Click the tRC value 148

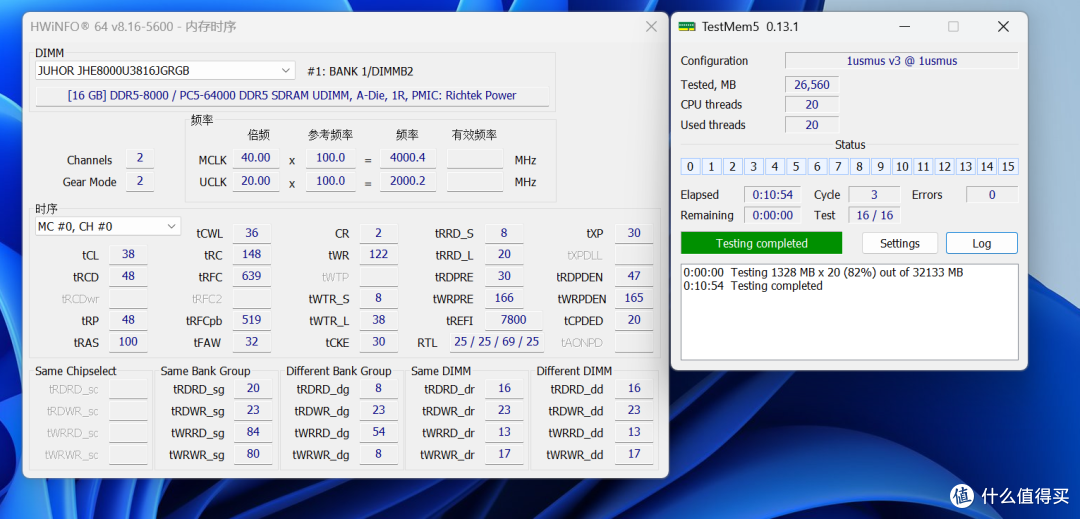click(x=251, y=254)
